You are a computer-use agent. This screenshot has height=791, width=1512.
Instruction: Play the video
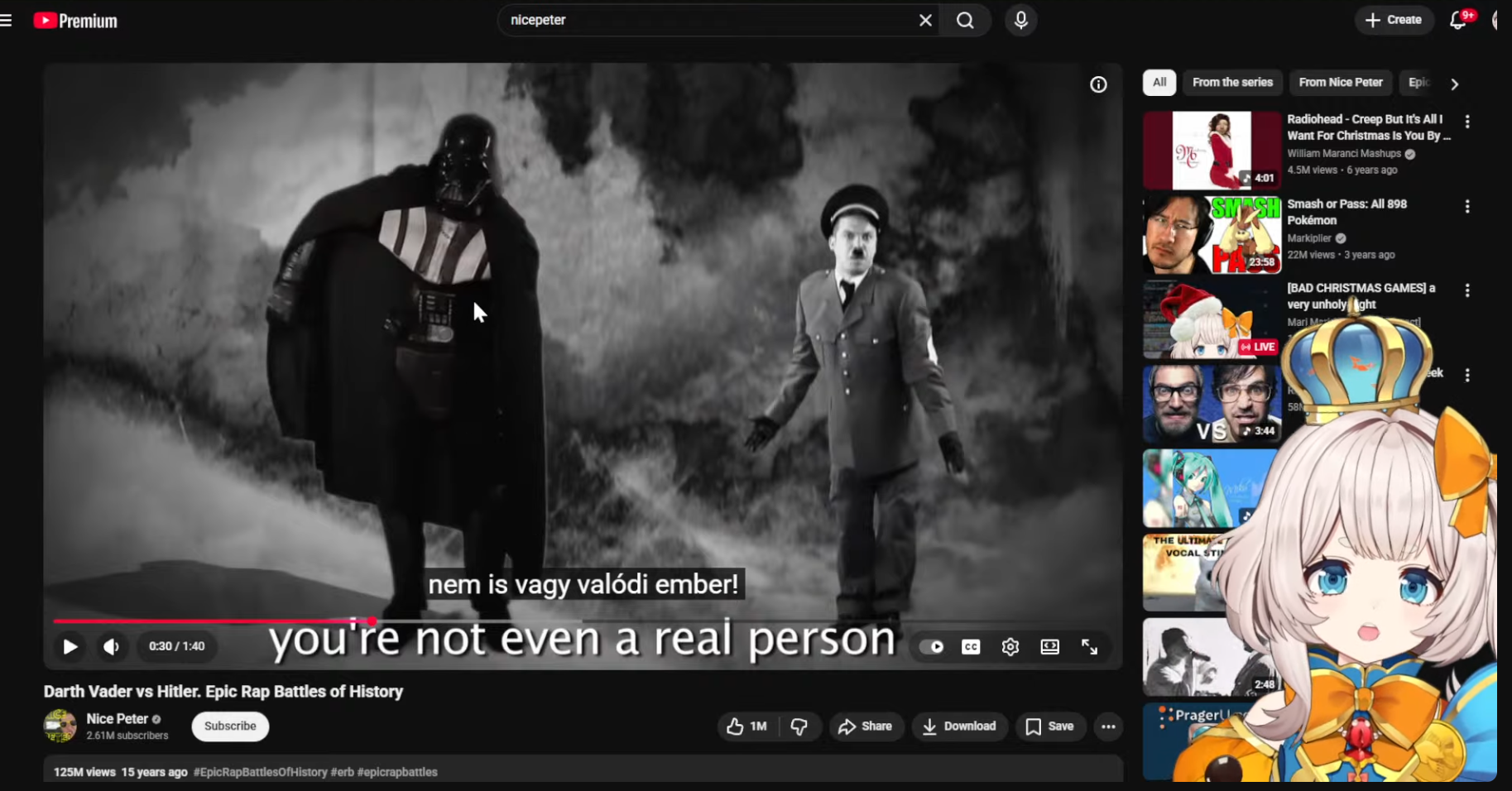tap(70, 647)
